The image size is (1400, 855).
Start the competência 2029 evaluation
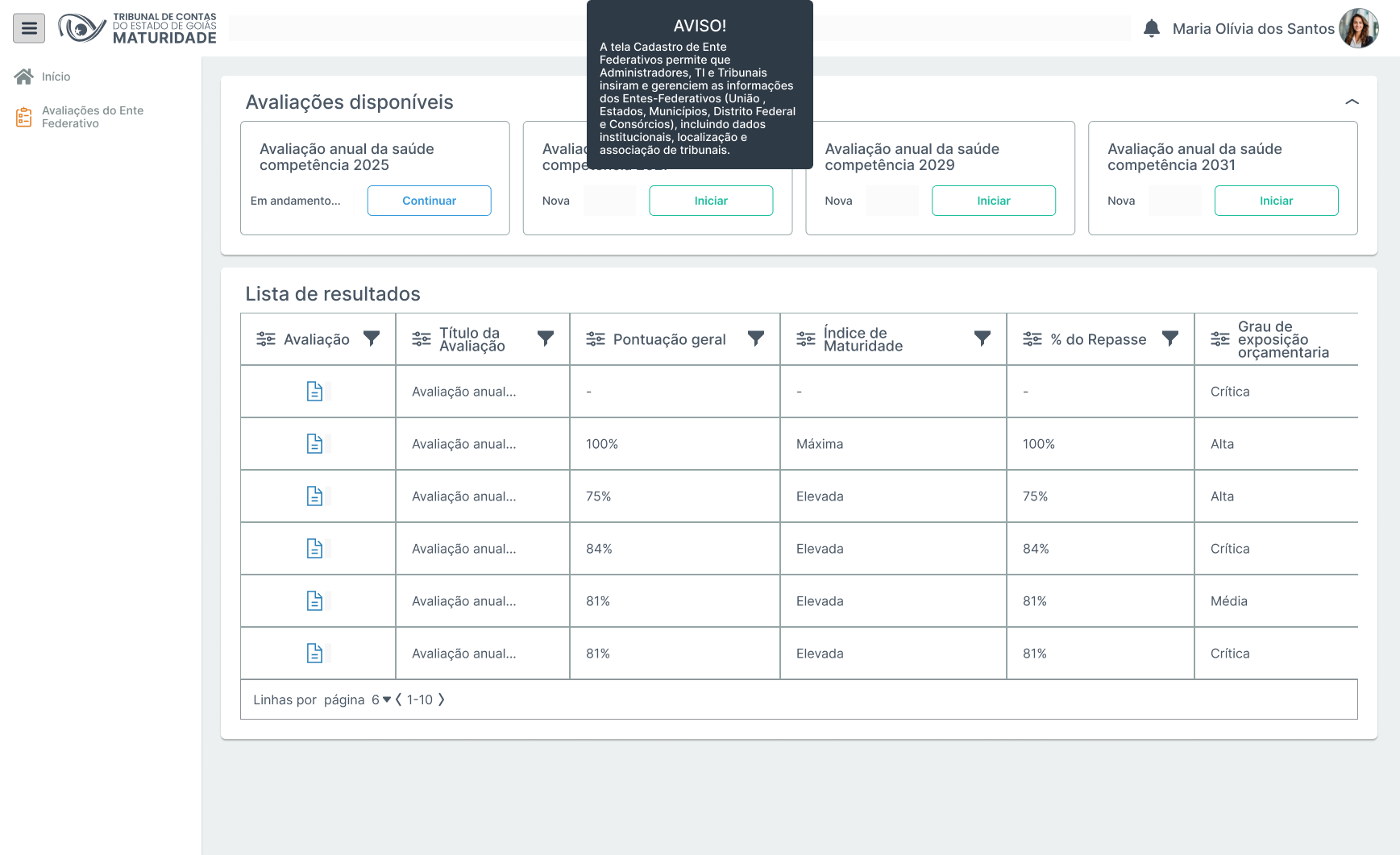[993, 201]
